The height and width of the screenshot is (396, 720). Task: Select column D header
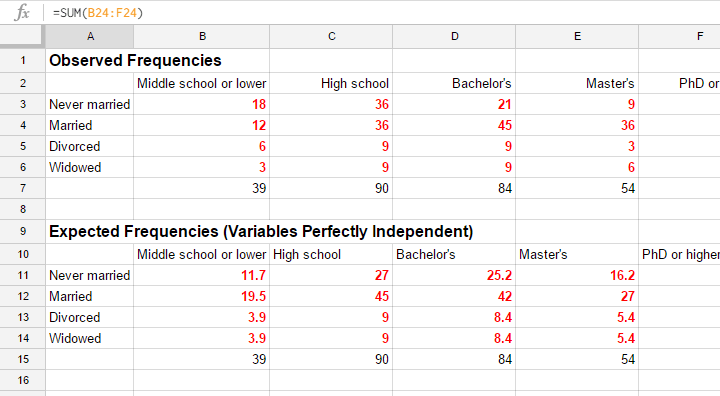tap(455, 36)
